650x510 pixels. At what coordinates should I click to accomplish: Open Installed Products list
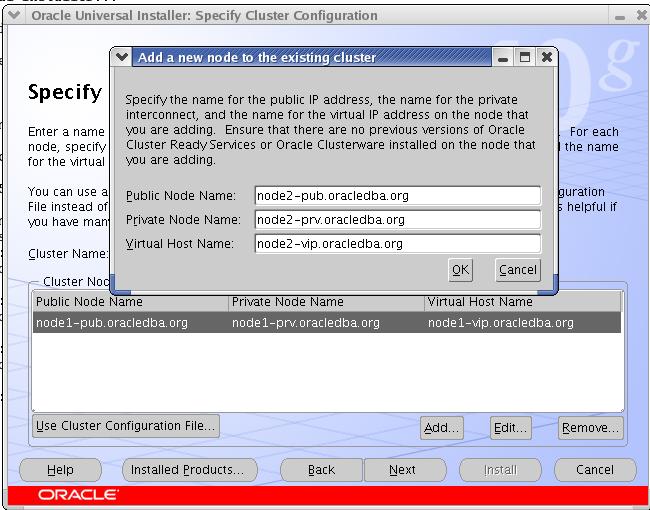(190, 470)
